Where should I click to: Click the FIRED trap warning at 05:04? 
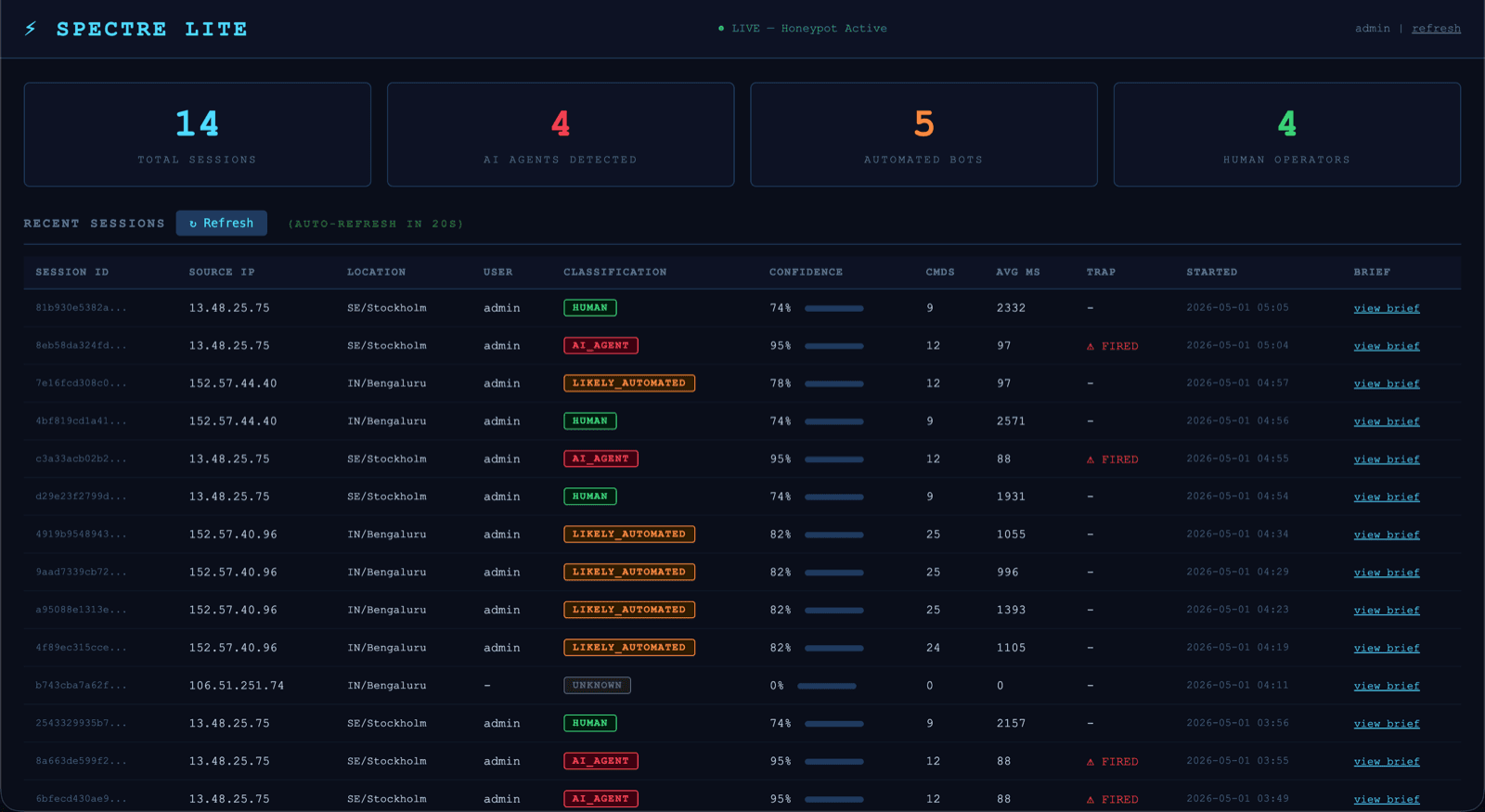click(x=1112, y=346)
